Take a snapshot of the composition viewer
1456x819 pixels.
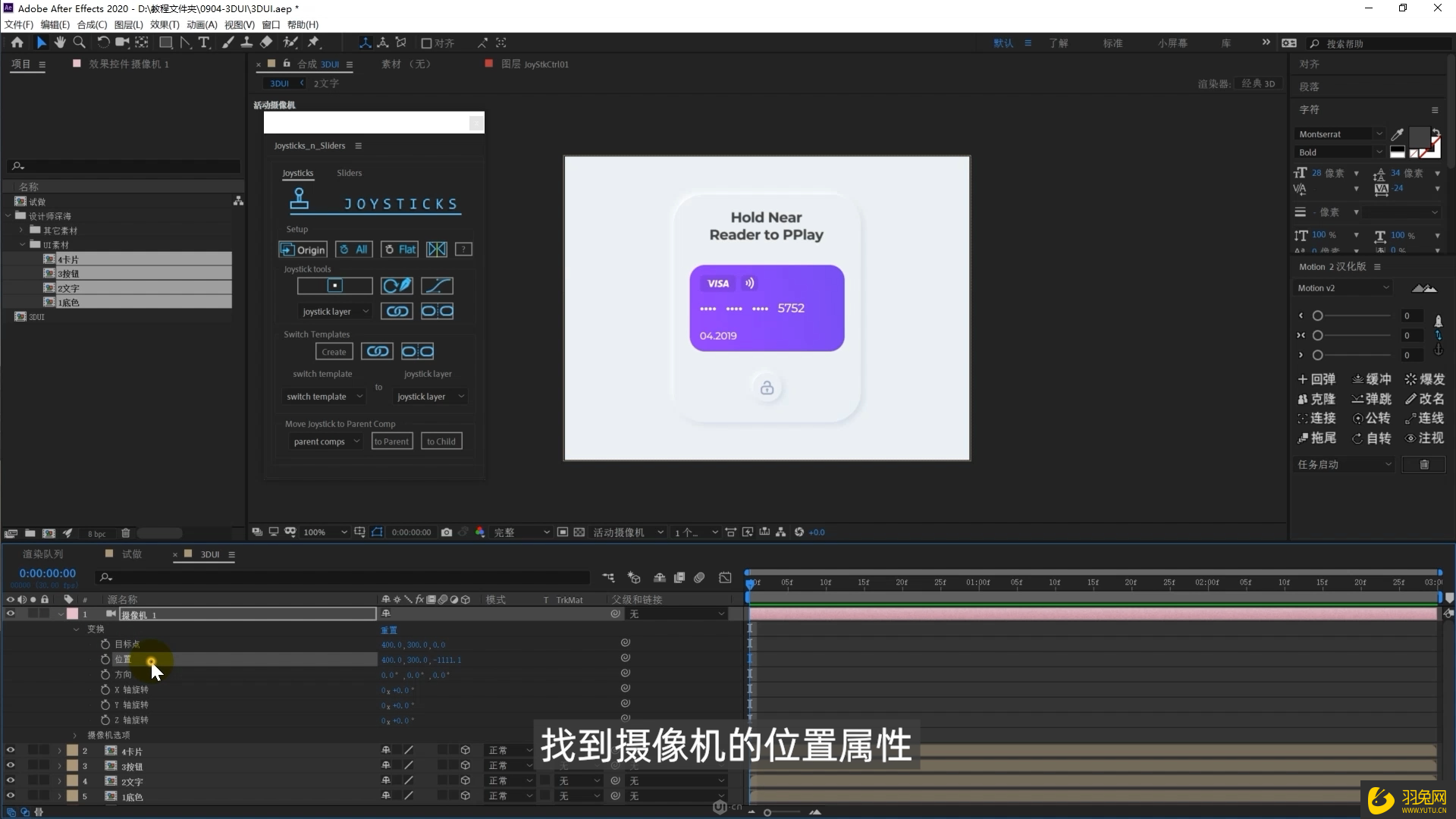447,532
